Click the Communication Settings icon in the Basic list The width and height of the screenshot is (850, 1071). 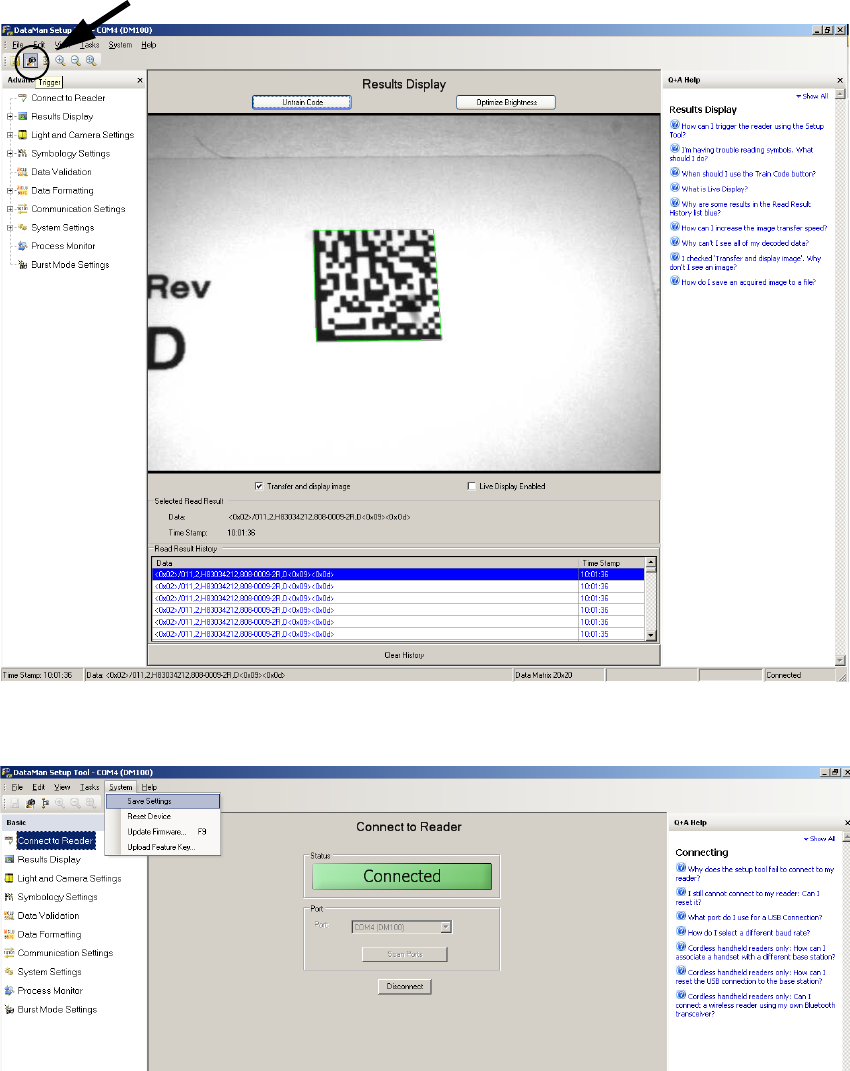pos(9,953)
